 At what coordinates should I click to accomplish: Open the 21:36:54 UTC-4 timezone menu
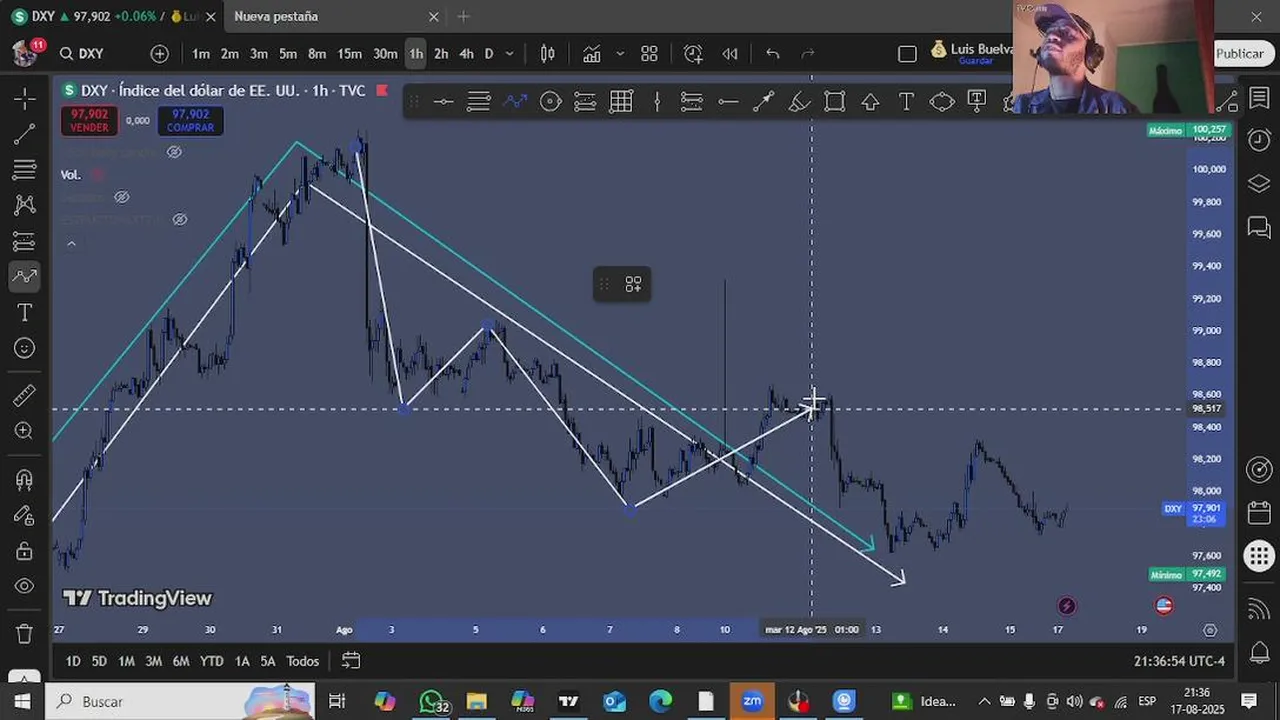point(1179,661)
